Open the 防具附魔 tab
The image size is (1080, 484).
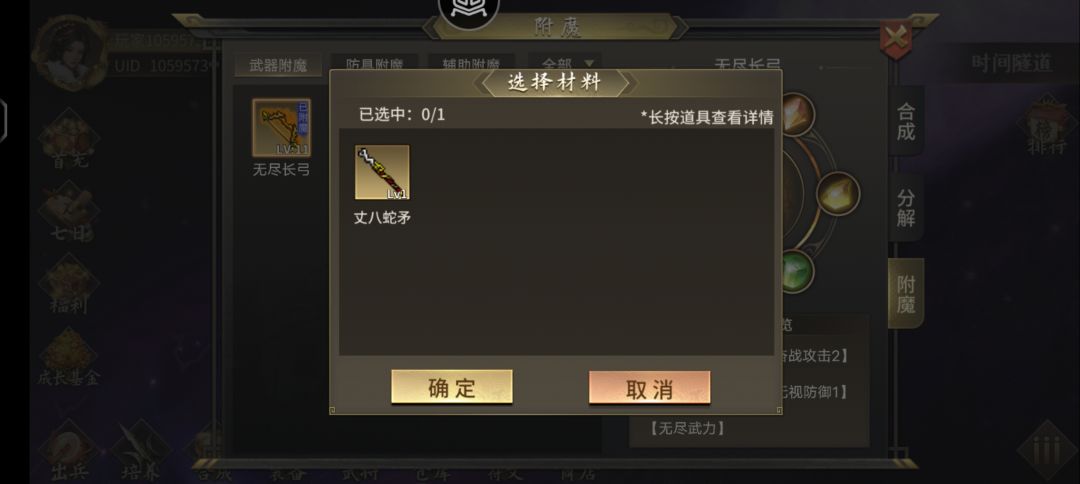(374, 63)
